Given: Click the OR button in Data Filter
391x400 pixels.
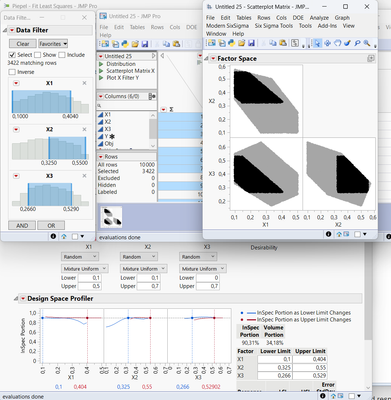Looking at the screenshot, I should tap(51, 226).
